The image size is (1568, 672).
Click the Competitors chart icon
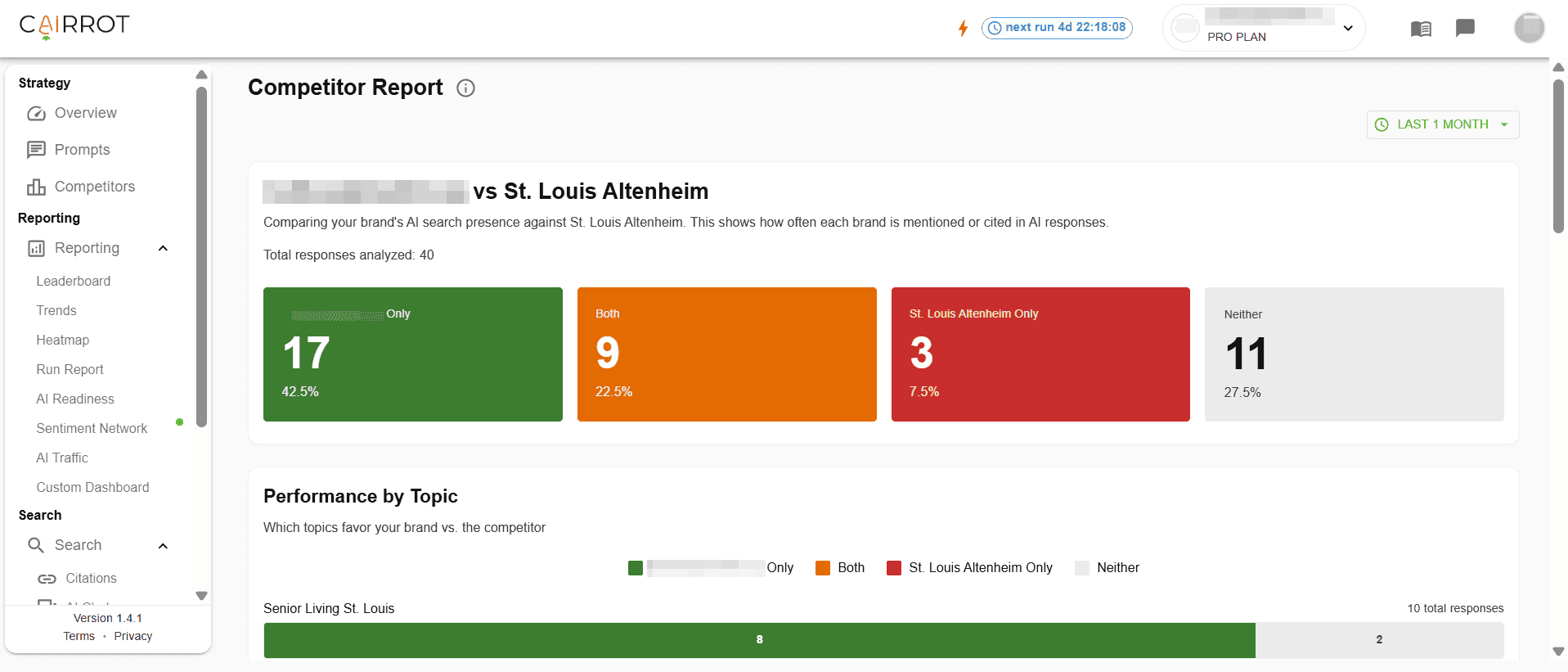[36, 187]
